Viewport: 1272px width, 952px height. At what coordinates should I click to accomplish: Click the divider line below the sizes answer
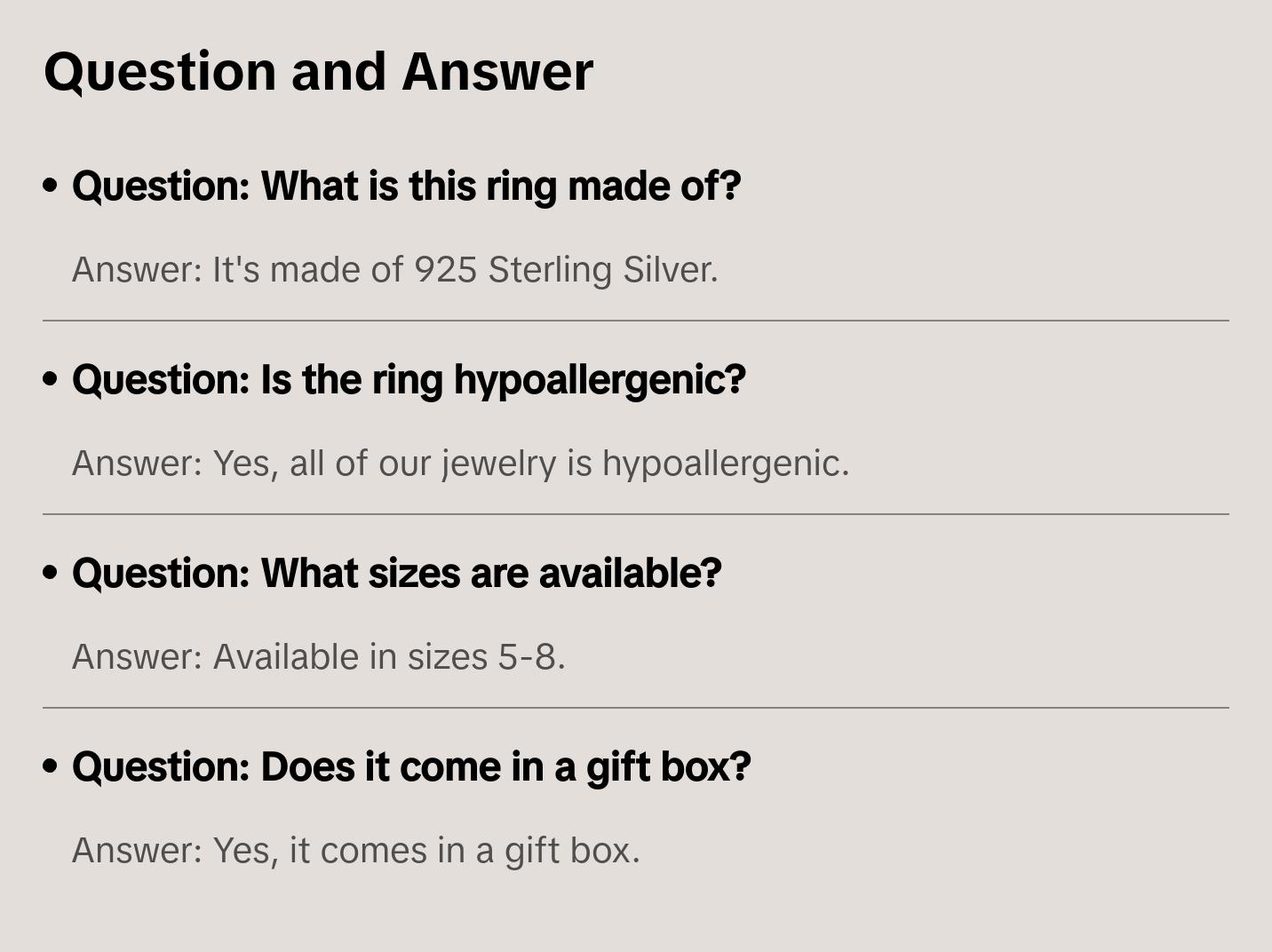coord(636,708)
